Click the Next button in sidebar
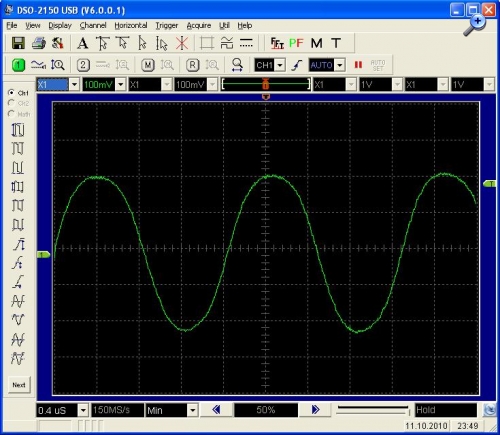The image size is (500, 435). (19, 385)
